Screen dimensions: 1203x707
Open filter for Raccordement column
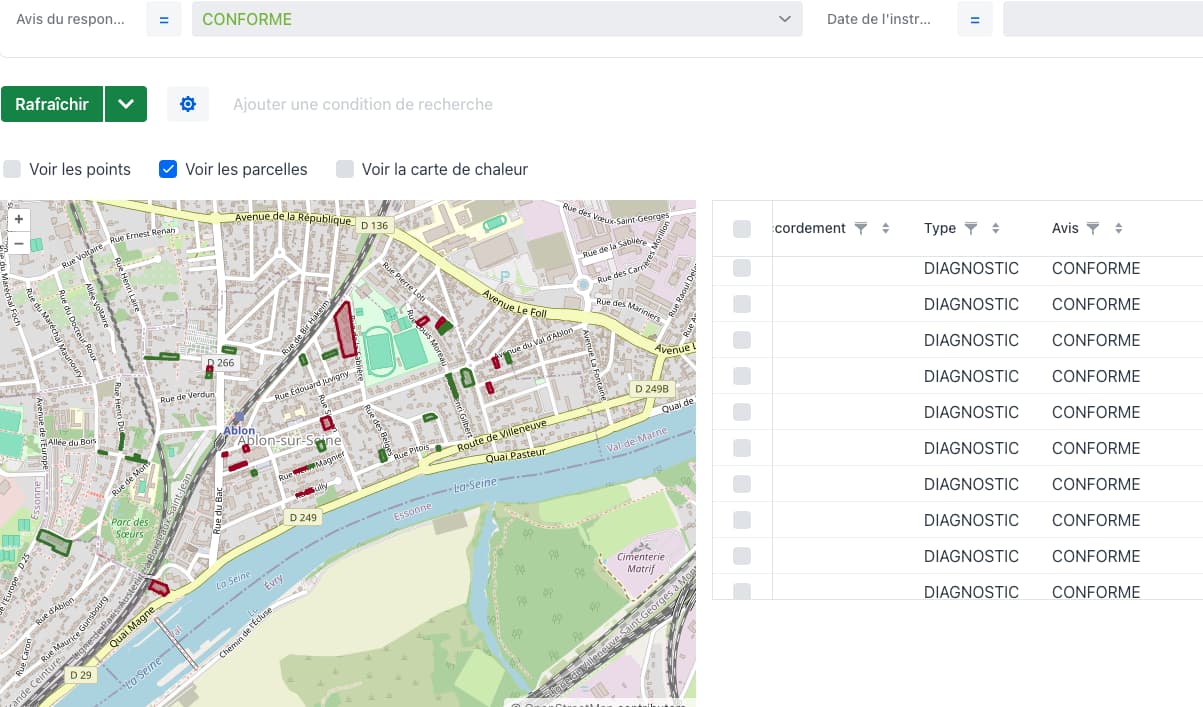[860, 229]
